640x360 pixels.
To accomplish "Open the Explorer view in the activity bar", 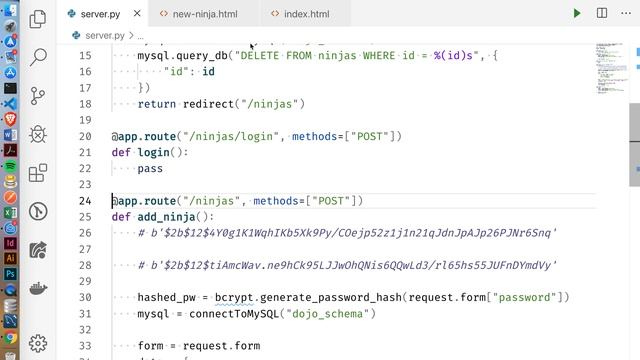I will tap(38, 19).
